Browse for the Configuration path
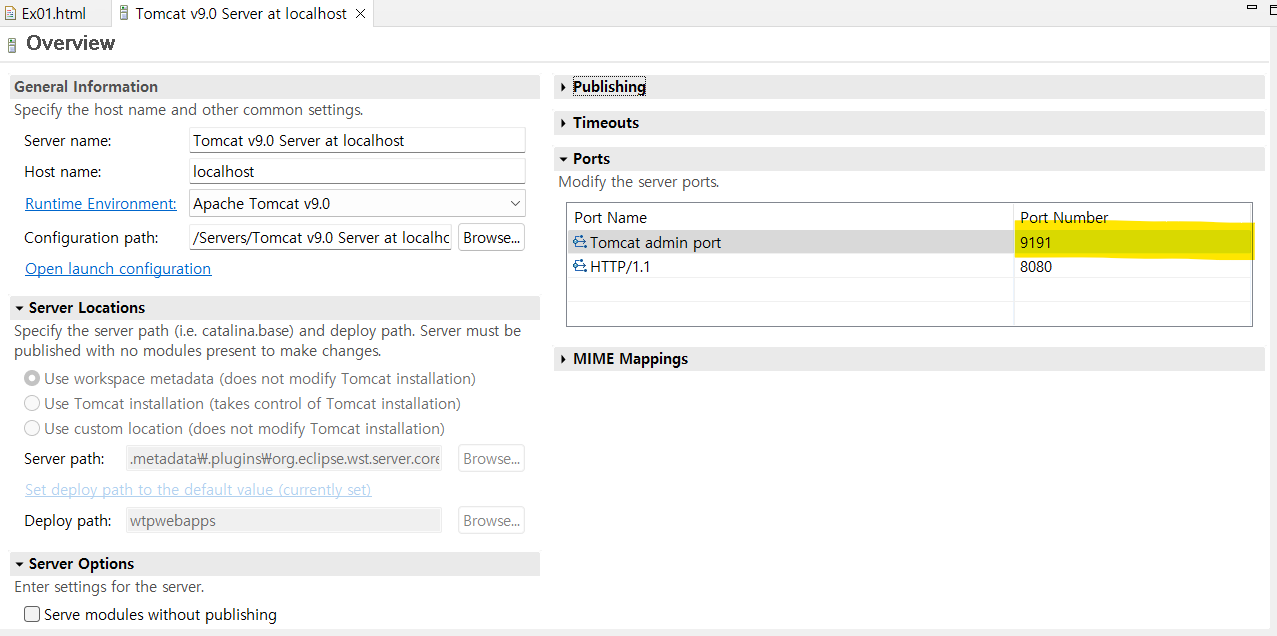Screen dimensions: 1277x636 [491, 238]
